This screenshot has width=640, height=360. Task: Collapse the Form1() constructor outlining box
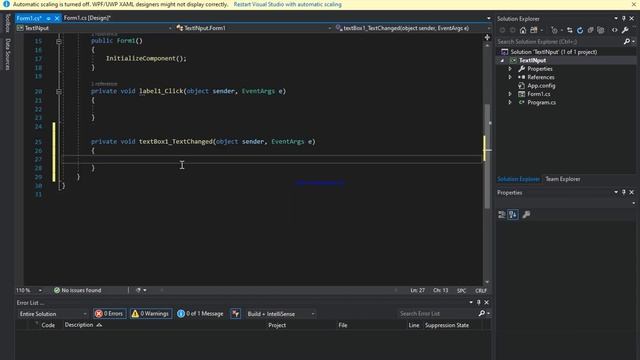point(59,41)
